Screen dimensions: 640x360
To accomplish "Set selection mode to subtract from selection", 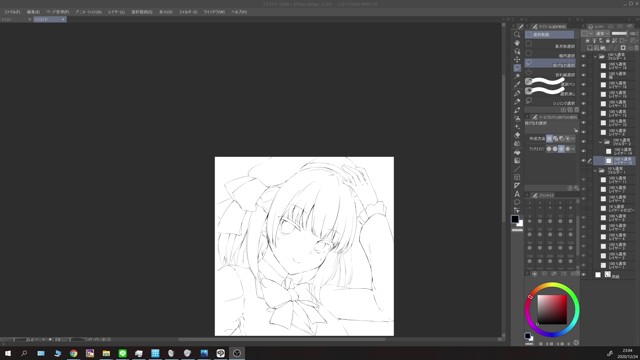I will coord(562,139).
